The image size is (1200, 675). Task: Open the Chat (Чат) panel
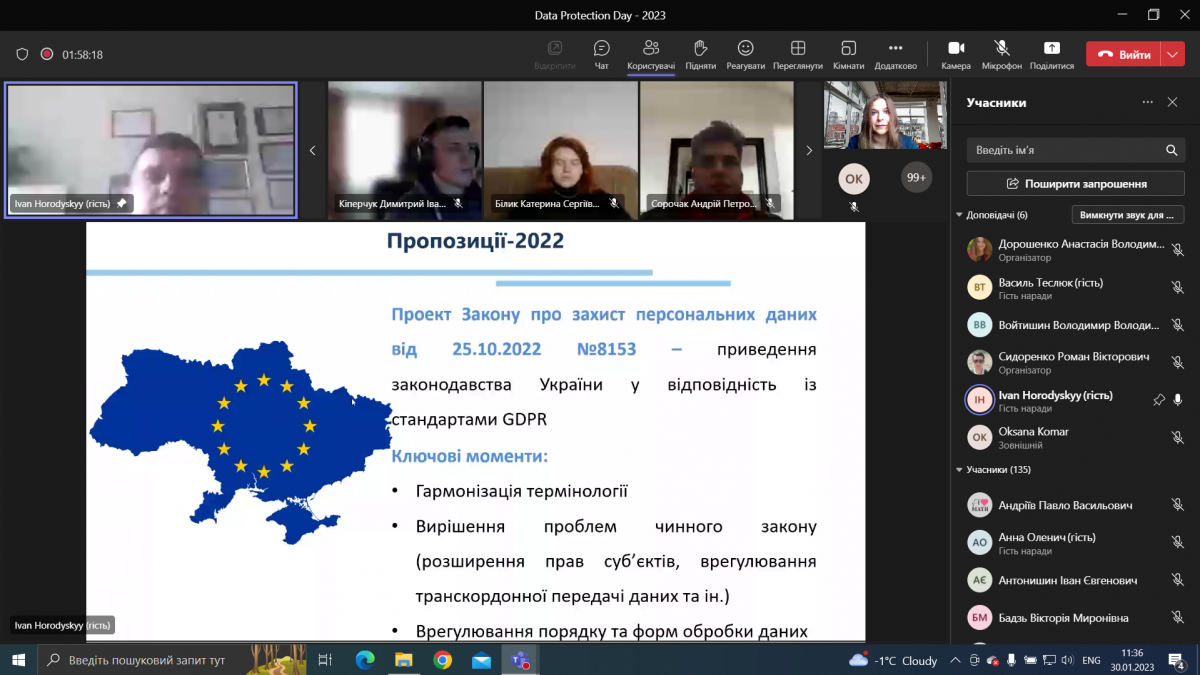click(x=602, y=54)
